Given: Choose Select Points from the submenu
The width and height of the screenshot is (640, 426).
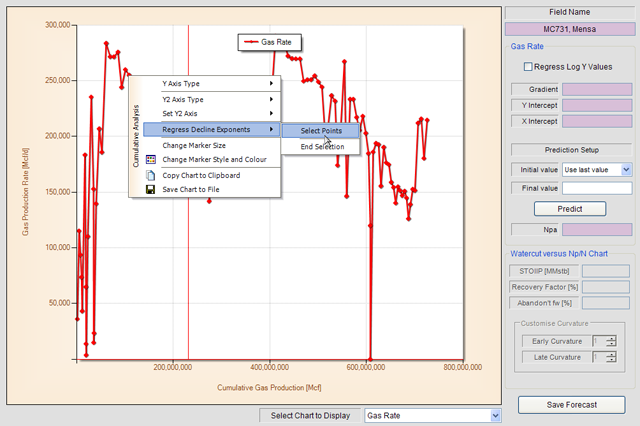Looking at the screenshot, I should pyautogui.click(x=320, y=131).
